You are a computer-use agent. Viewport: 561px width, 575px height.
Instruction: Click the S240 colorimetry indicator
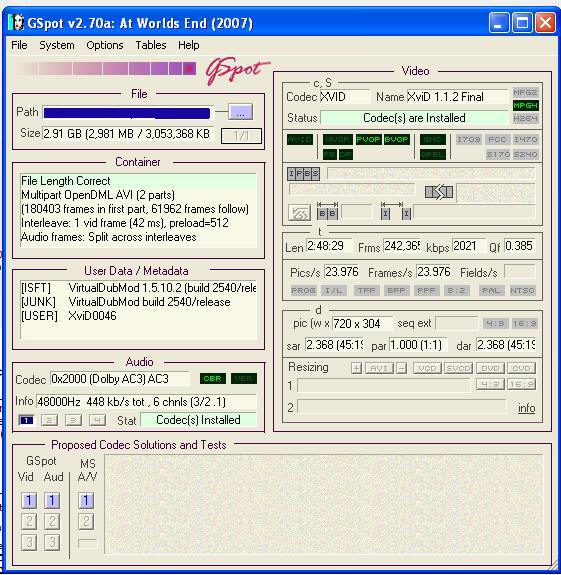pos(525,154)
